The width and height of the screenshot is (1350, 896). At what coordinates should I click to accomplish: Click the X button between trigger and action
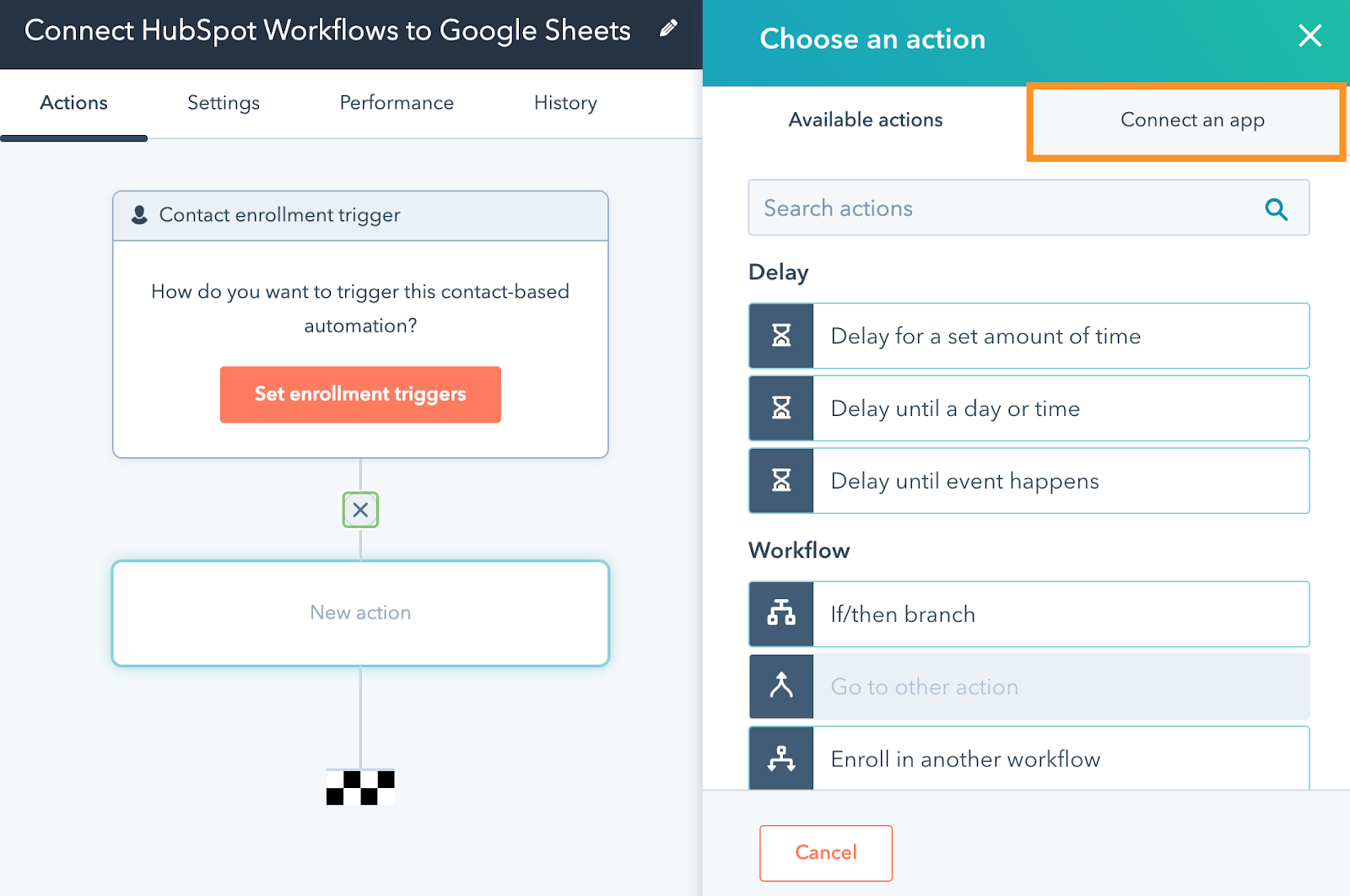[360, 510]
